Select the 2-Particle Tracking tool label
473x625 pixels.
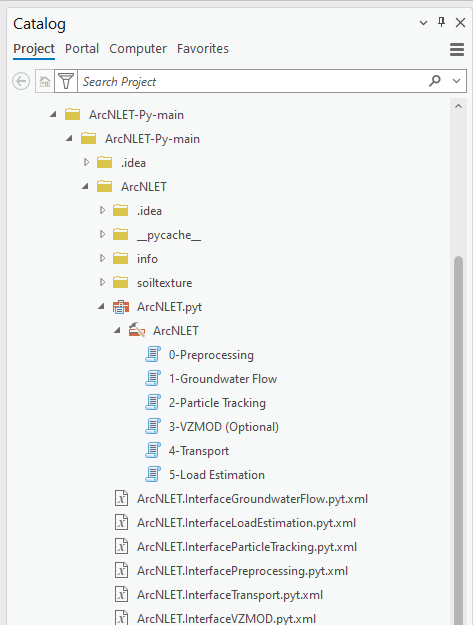pos(217,403)
